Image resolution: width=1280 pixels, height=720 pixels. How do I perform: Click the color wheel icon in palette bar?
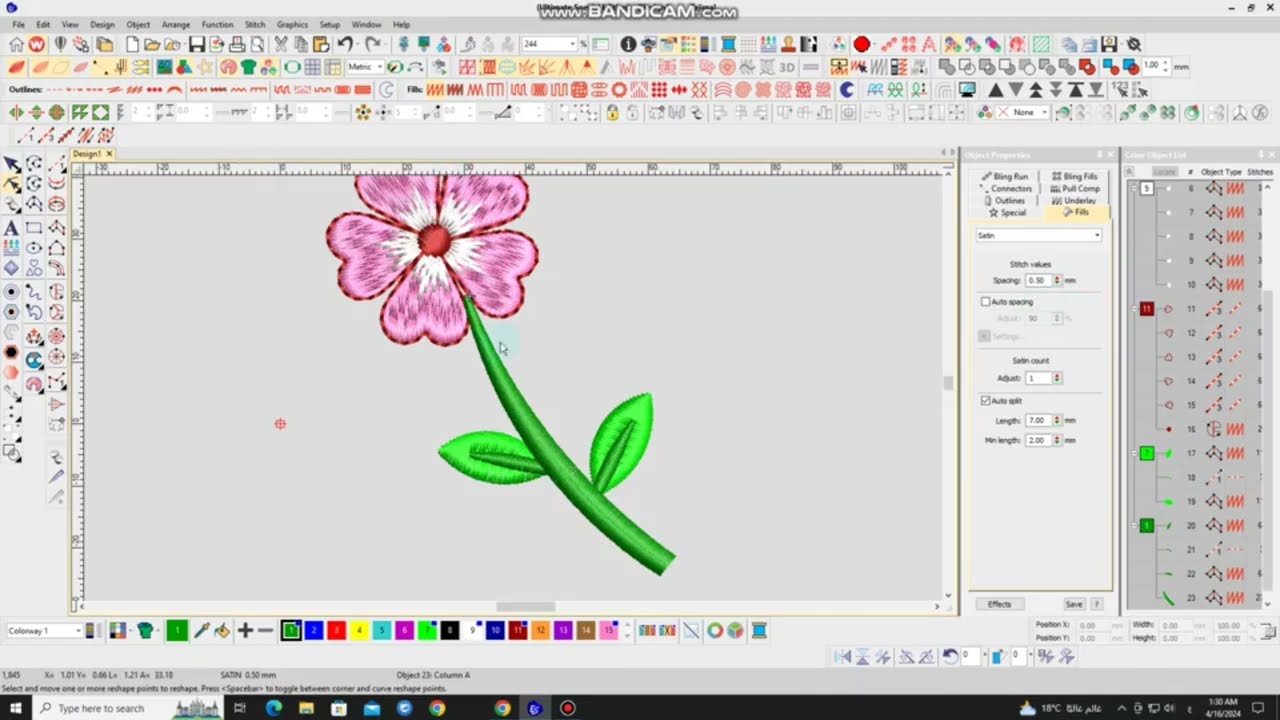715,630
